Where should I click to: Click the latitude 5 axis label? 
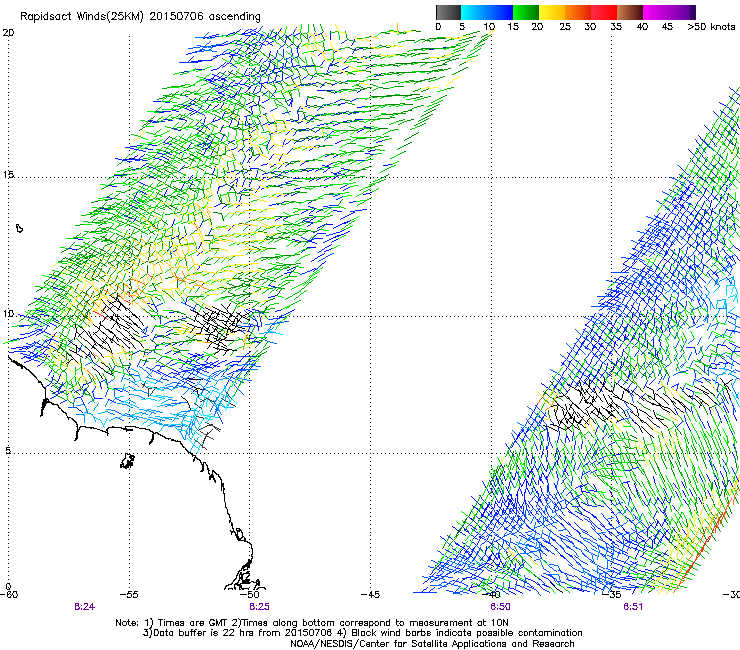point(8,451)
